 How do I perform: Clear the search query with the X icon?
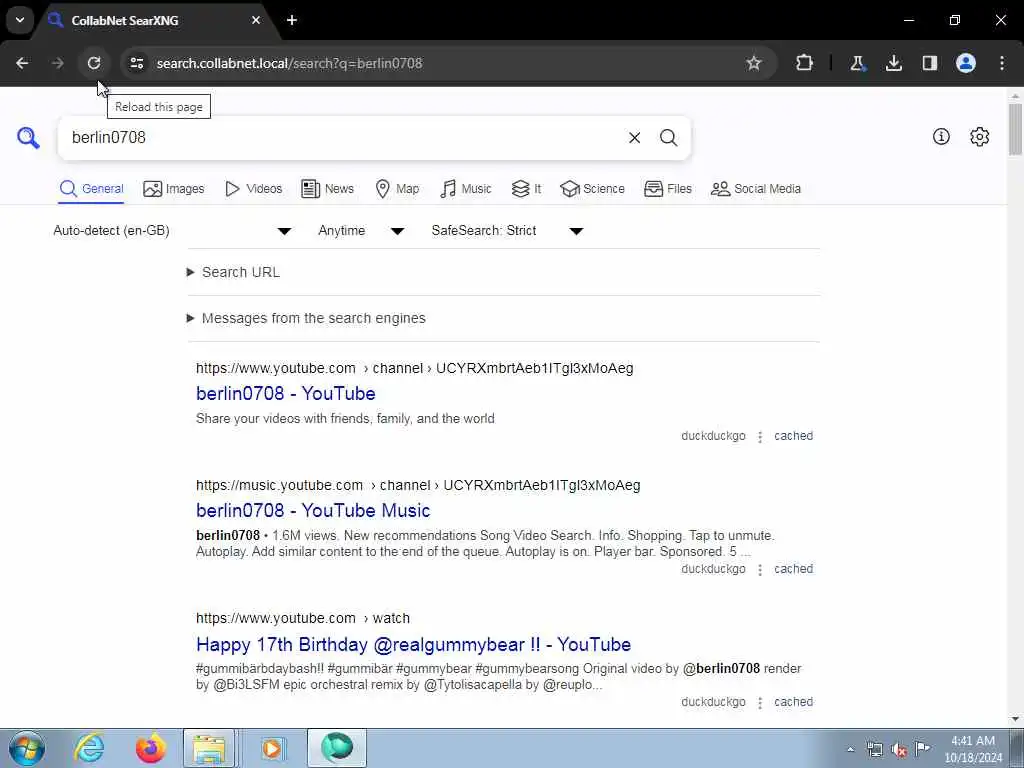(x=634, y=138)
